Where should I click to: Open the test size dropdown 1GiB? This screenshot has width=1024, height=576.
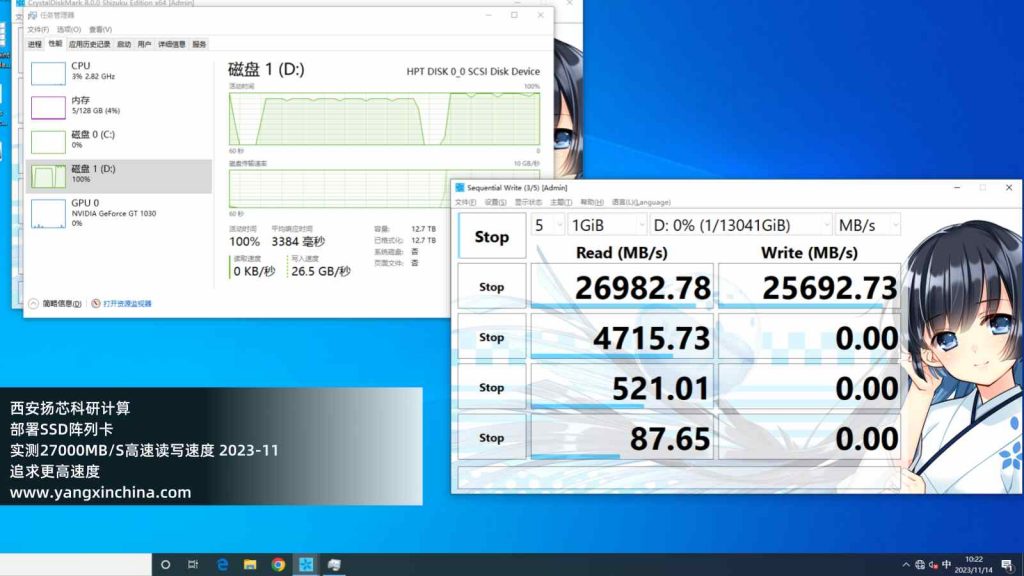click(607, 225)
